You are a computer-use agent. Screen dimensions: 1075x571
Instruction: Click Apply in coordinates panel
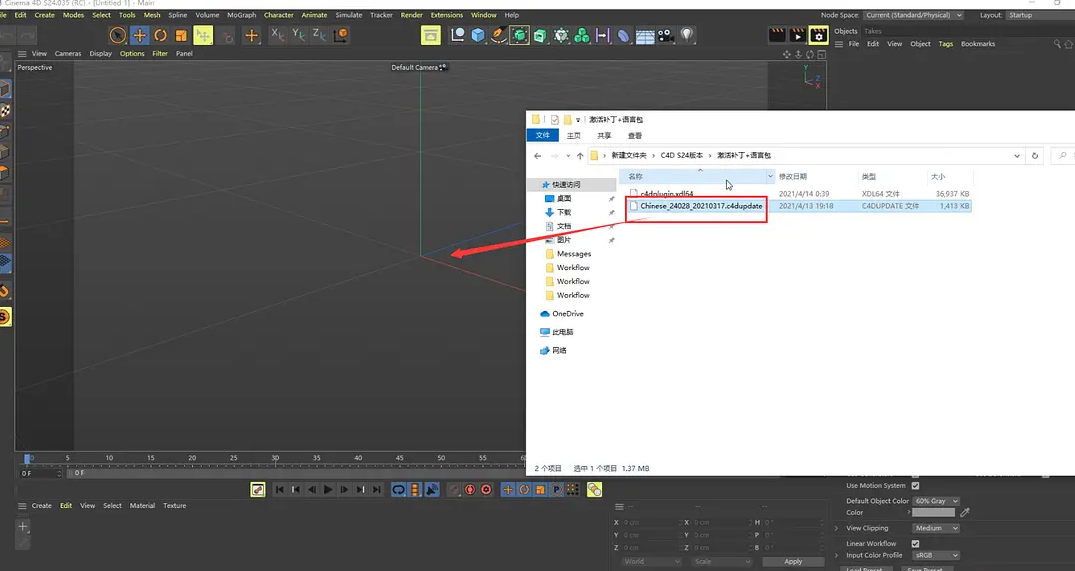tap(793, 561)
